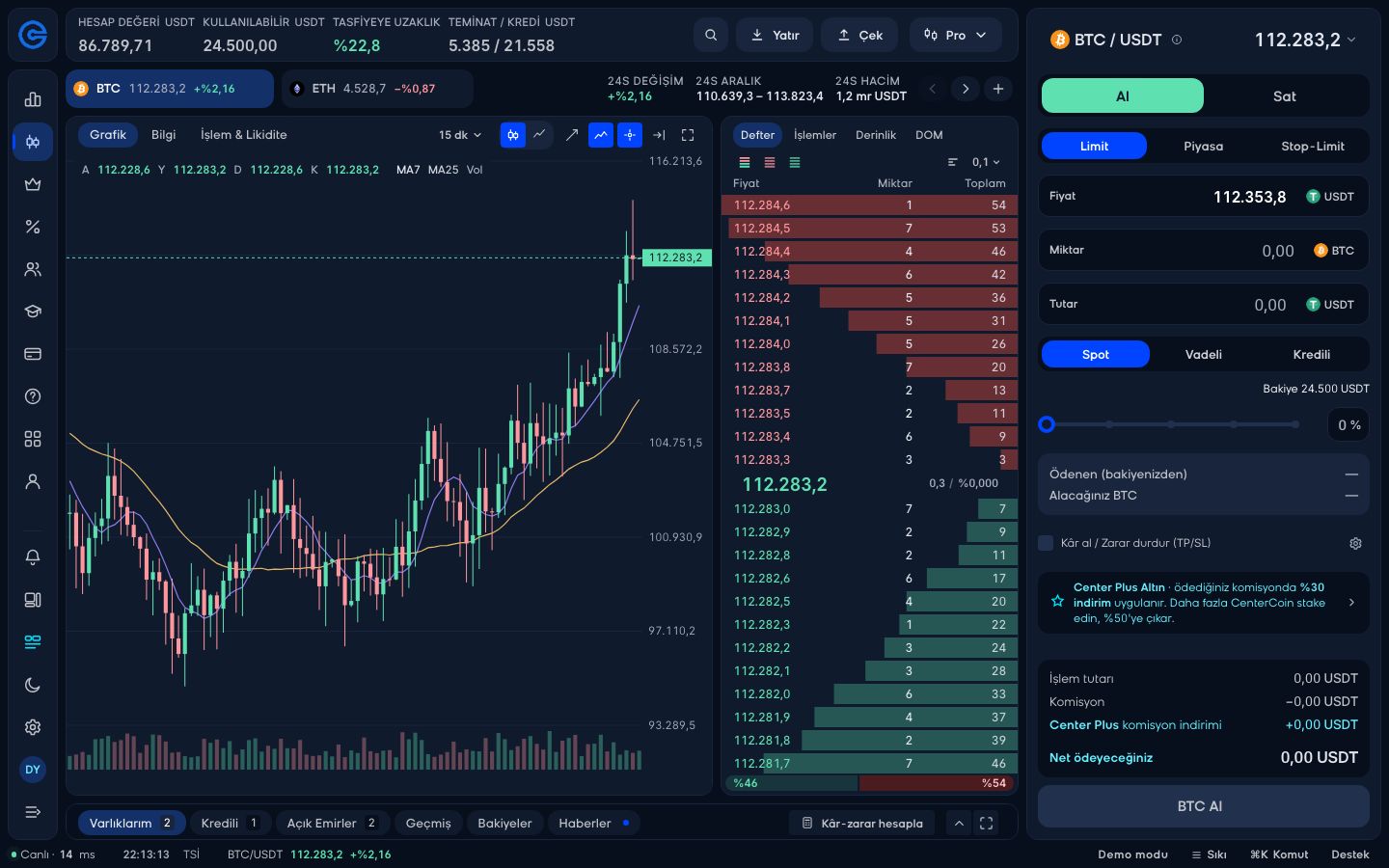Select the Piyasa order type
Image resolution: width=1389 pixels, height=868 pixels.
pyautogui.click(x=1204, y=147)
